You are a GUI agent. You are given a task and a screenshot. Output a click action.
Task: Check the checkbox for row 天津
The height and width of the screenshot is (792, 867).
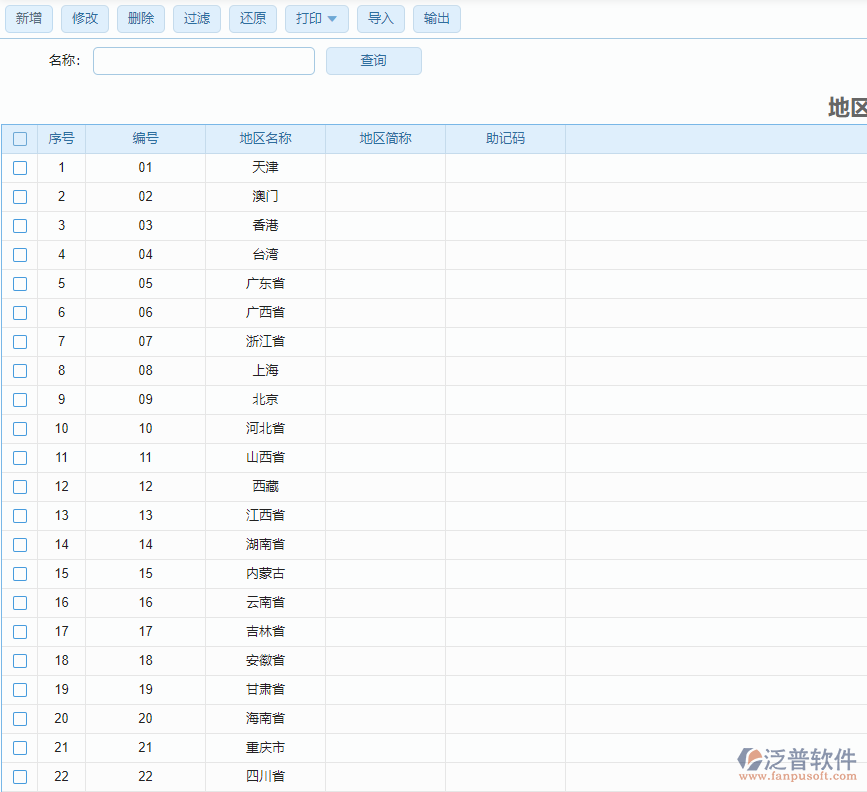20,168
